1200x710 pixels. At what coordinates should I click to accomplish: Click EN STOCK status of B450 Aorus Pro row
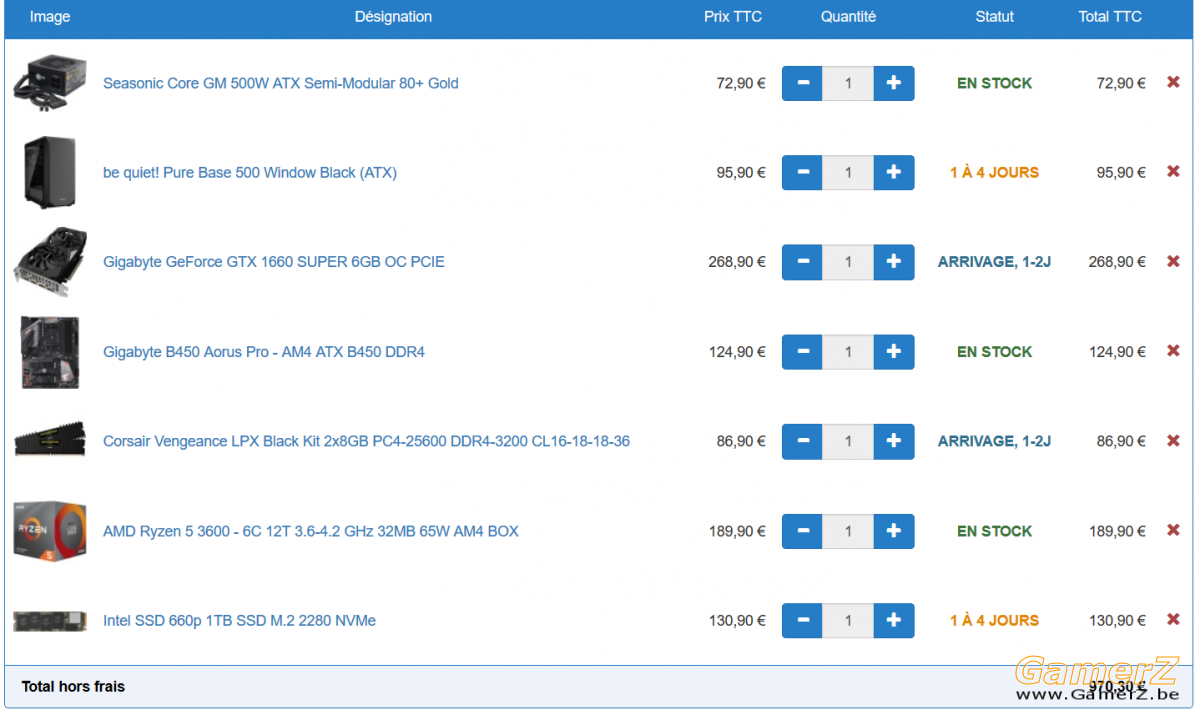[x=994, y=352]
